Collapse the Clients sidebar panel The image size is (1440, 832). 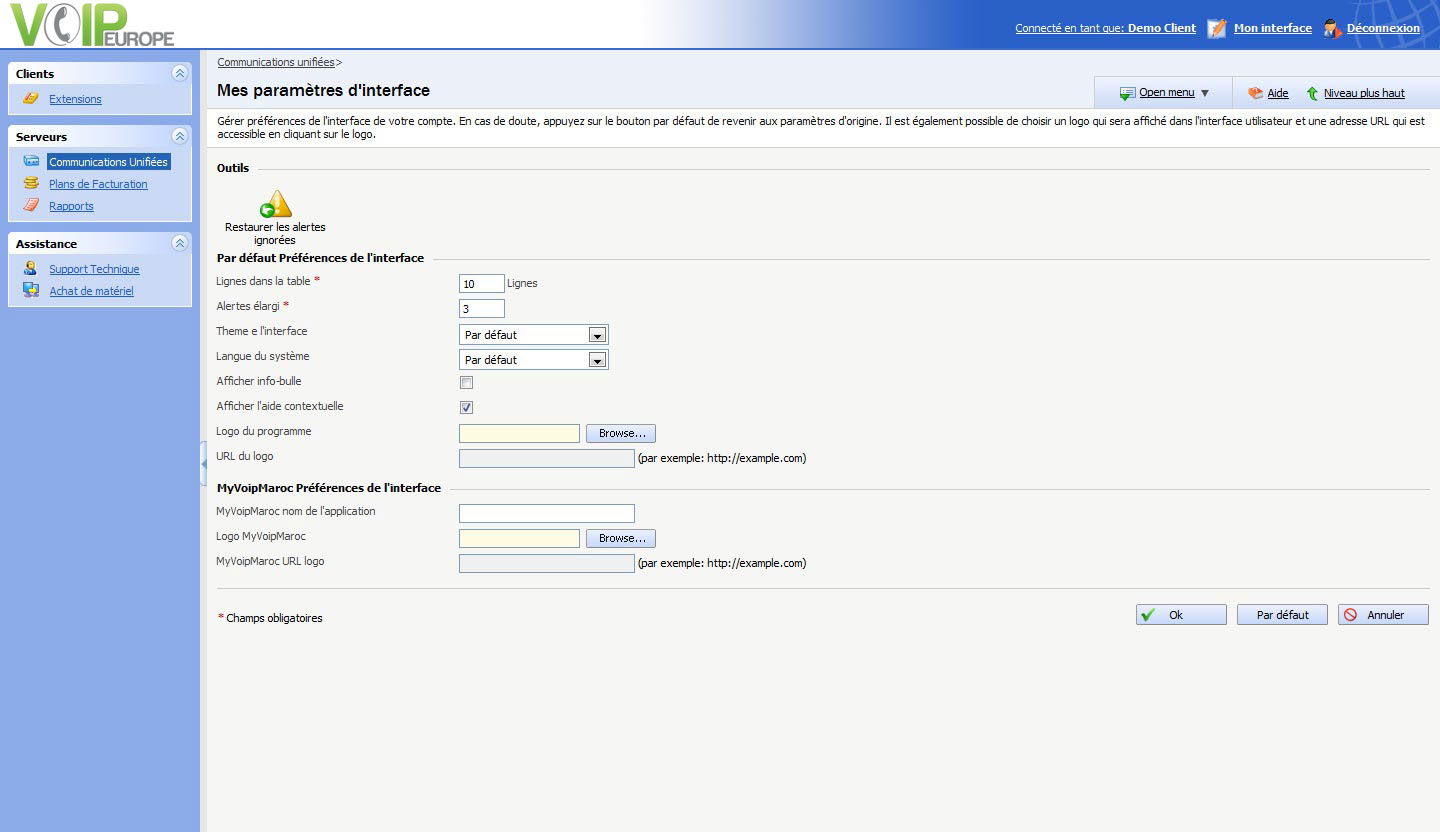point(179,73)
